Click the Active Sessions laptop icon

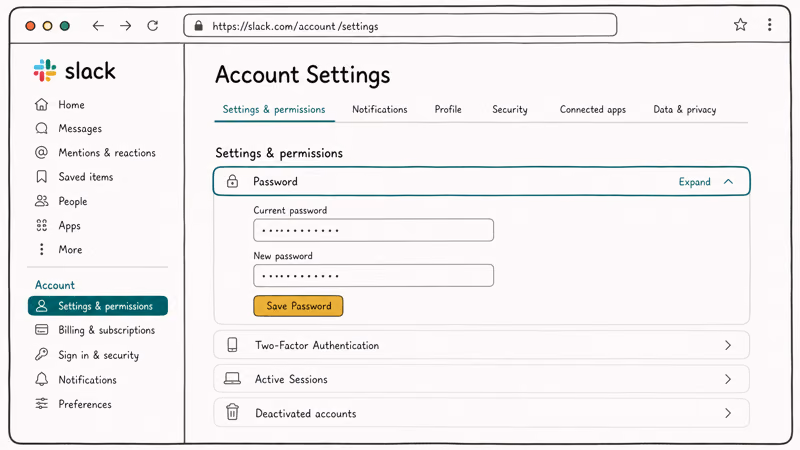(x=232, y=379)
